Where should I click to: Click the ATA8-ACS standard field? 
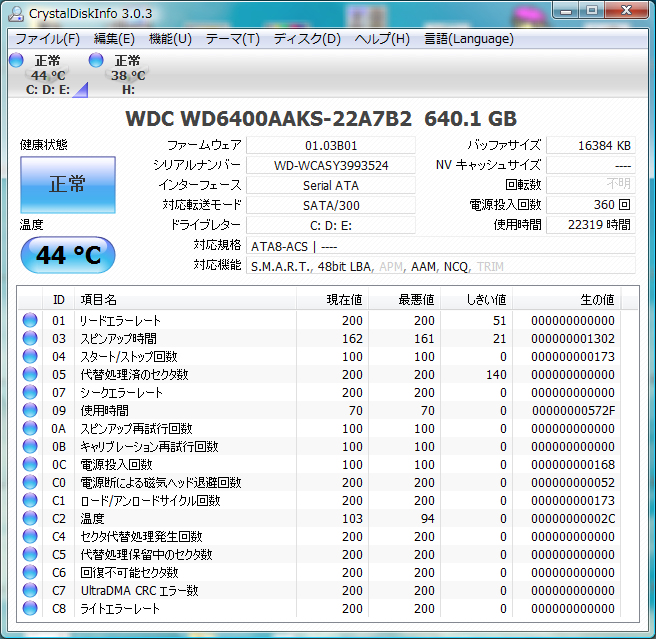click(441, 246)
